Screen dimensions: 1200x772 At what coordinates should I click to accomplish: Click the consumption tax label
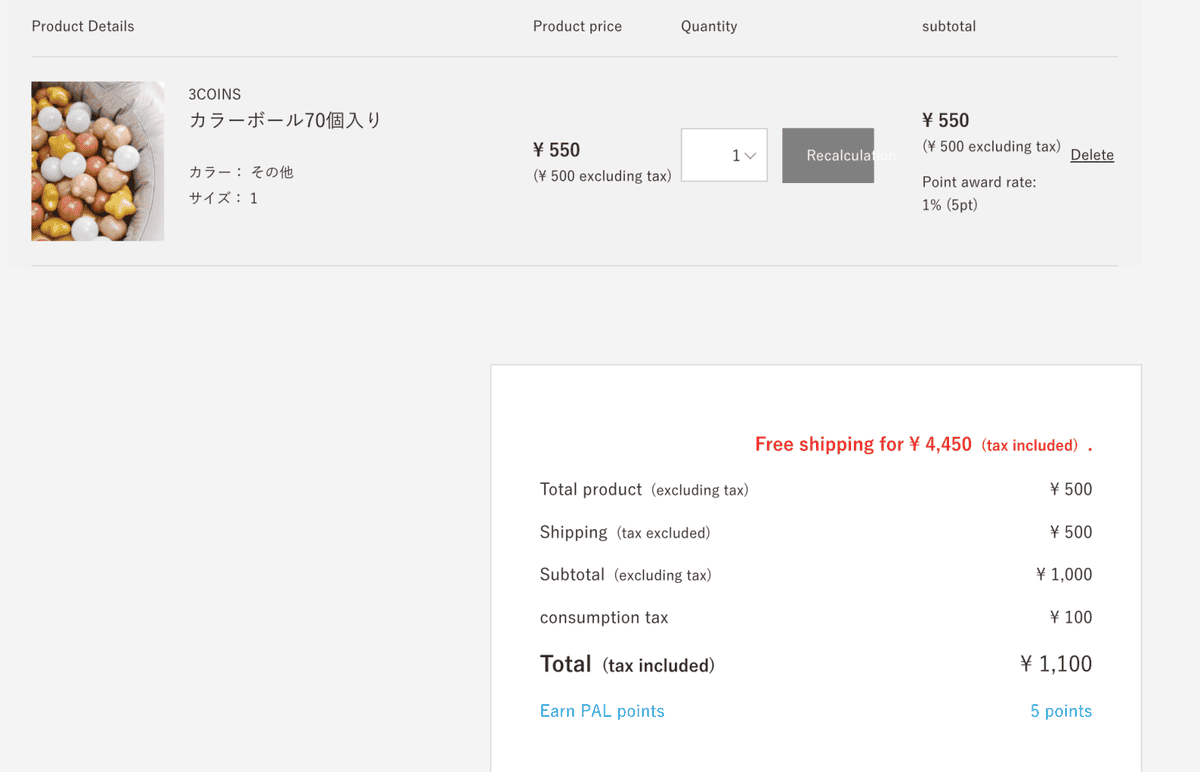pyautogui.click(x=604, y=617)
